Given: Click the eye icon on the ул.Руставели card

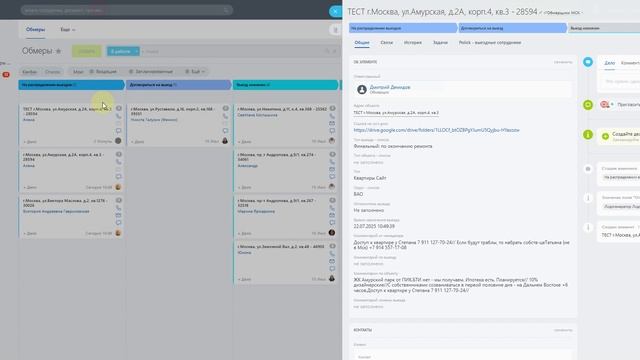Looking at the screenshot, I should click(x=226, y=109).
